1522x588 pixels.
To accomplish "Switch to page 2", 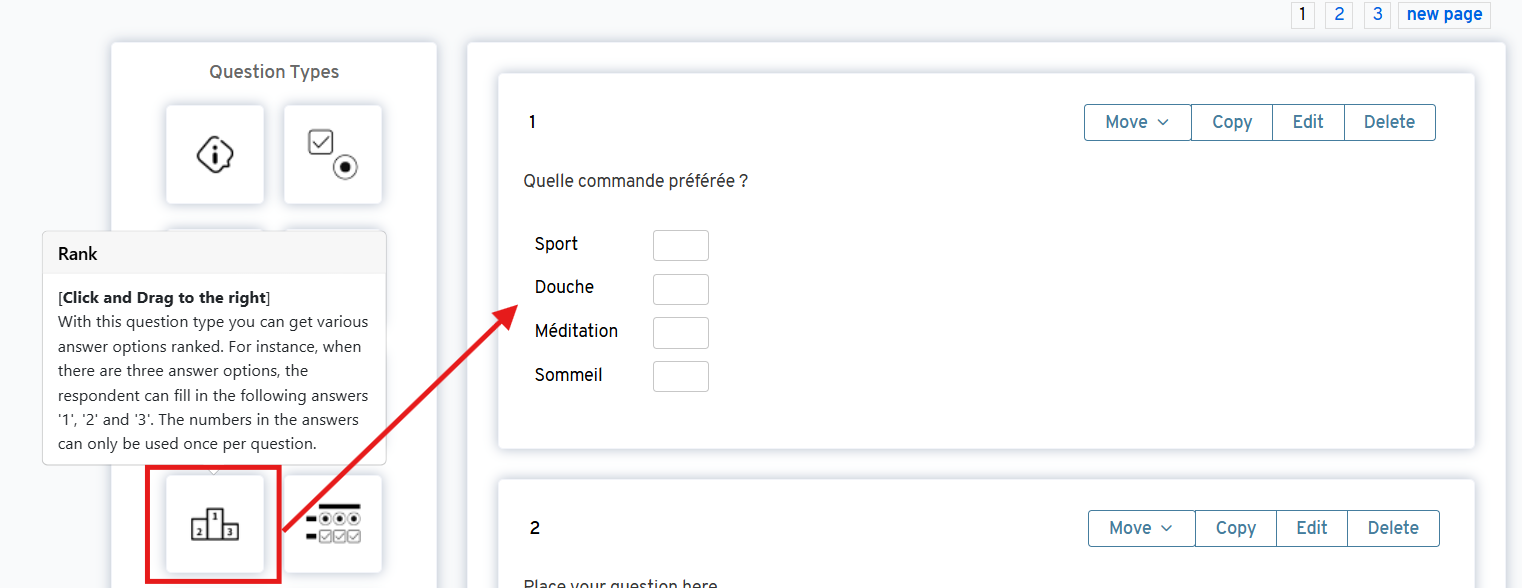I will pyautogui.click(x=1339, y=15).
